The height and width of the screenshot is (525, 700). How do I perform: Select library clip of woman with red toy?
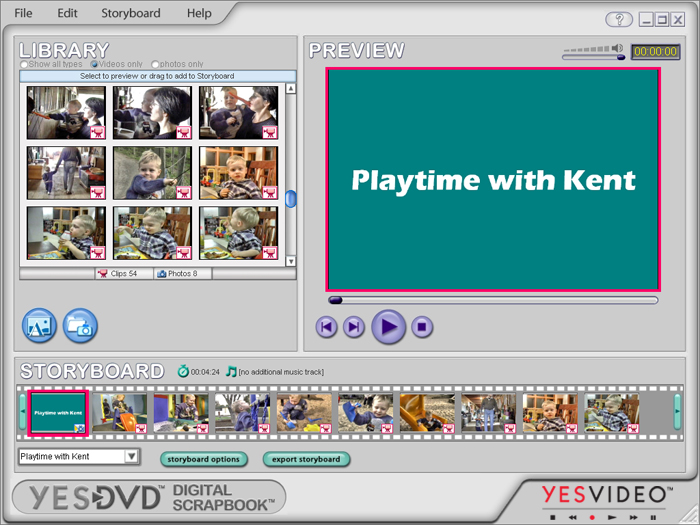tap(238, 112)
